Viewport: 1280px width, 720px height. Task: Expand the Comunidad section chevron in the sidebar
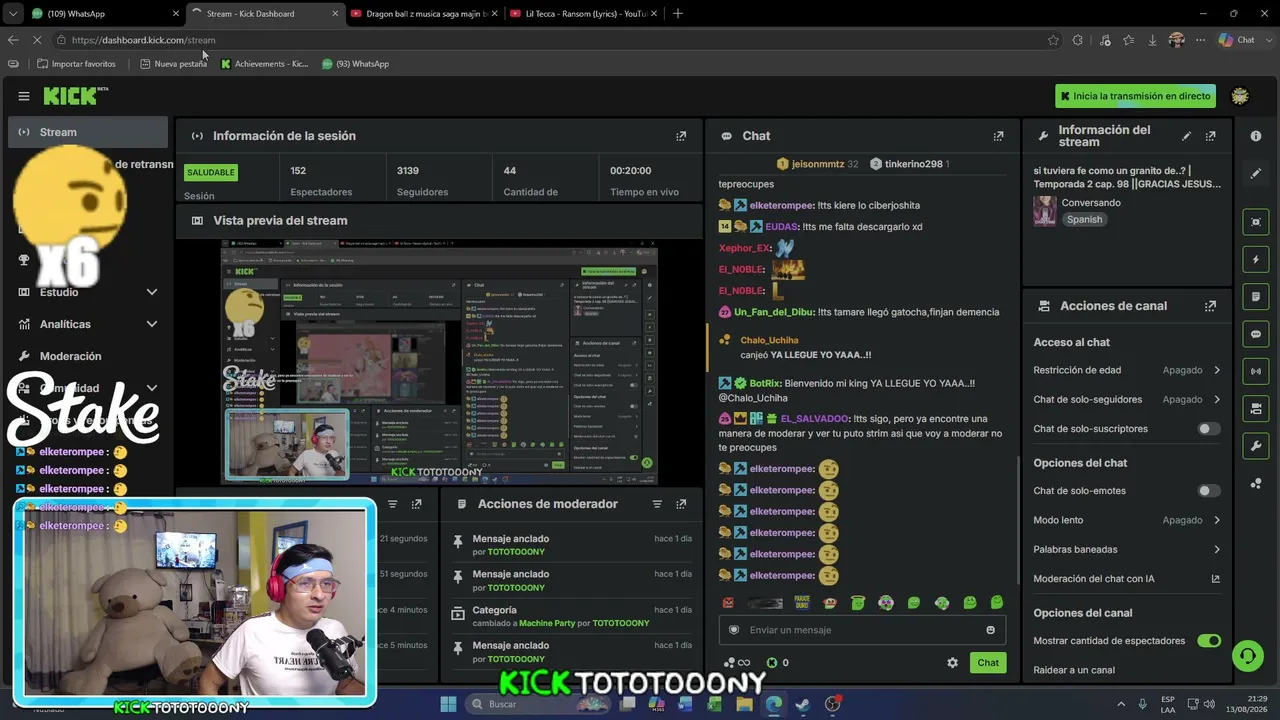(152, 388)
